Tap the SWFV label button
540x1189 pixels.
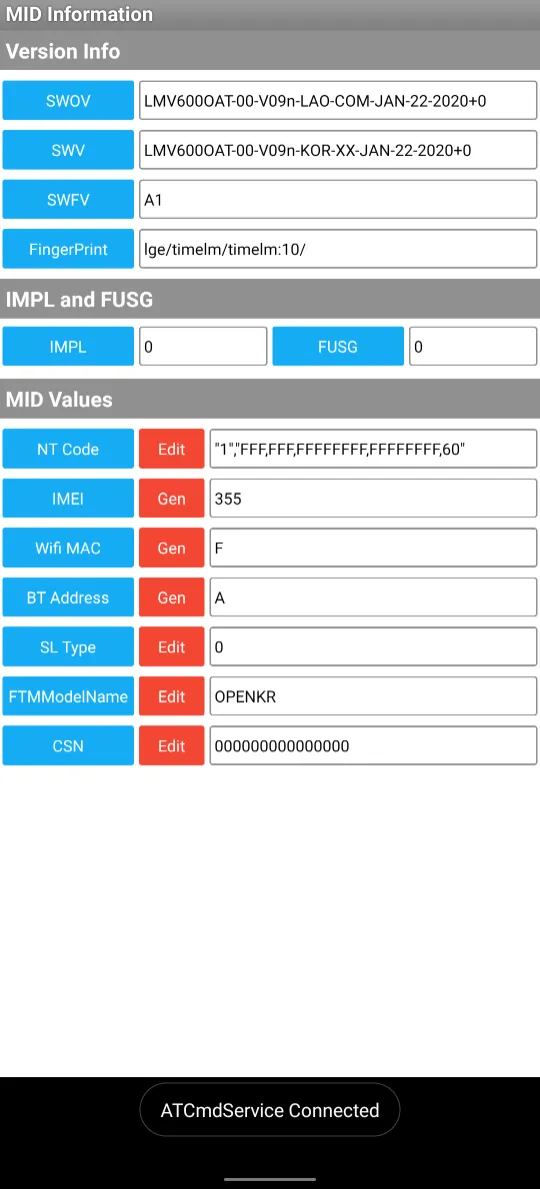click(x=68, y=199)
